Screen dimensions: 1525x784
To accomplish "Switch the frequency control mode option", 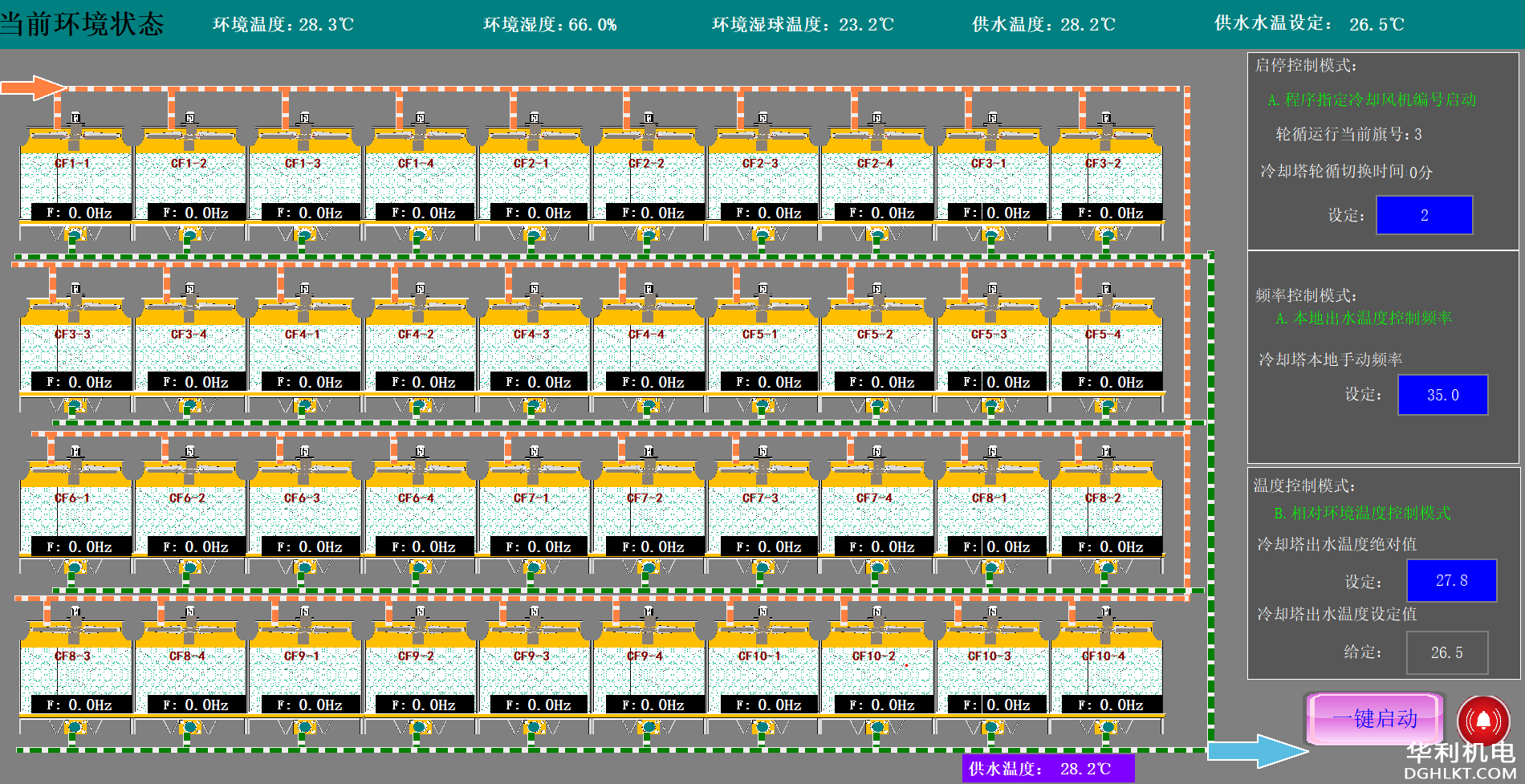I will (1378, 318).
